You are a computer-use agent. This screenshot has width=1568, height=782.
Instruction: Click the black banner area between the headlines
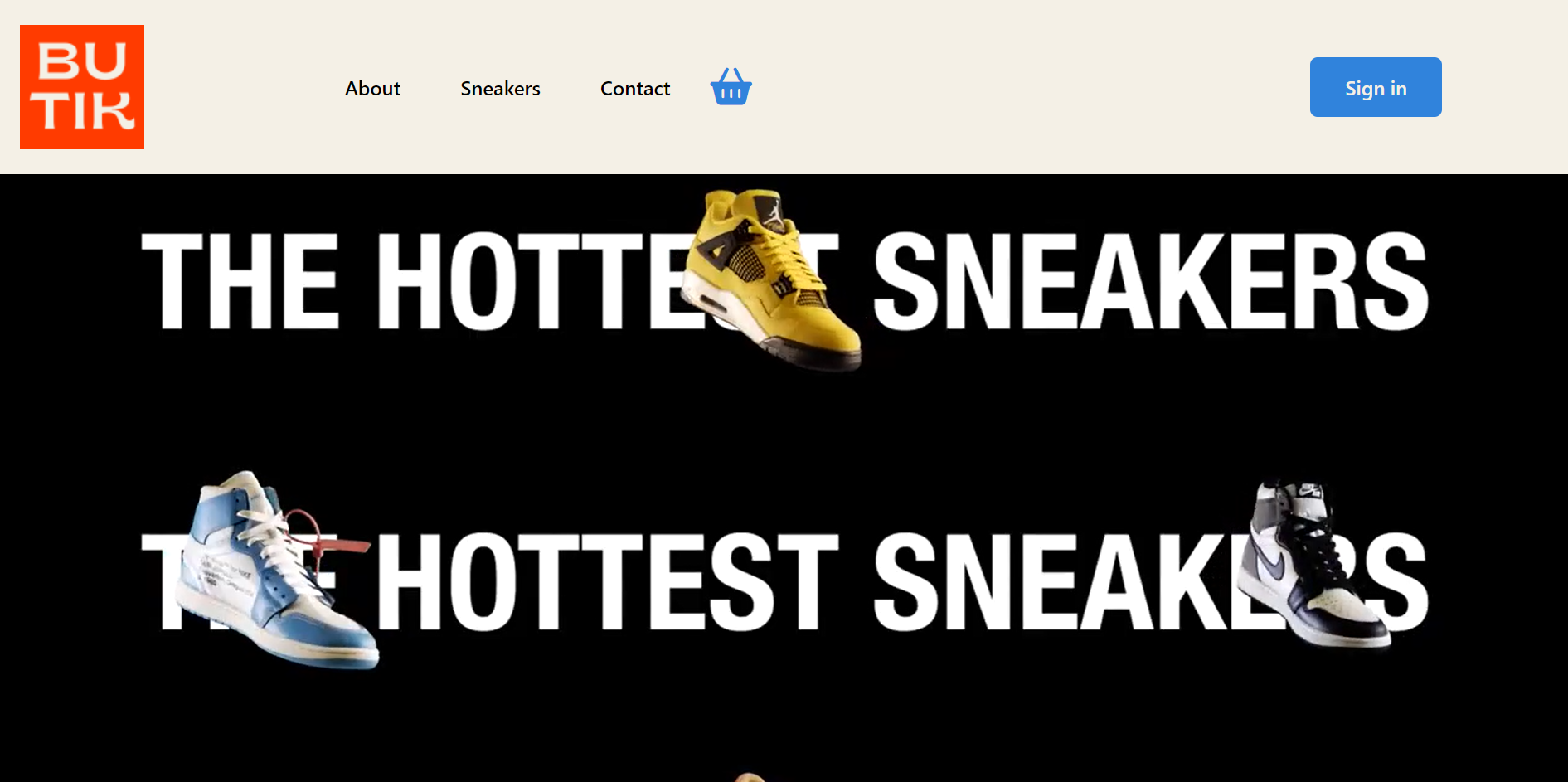(x=784, y=431)
